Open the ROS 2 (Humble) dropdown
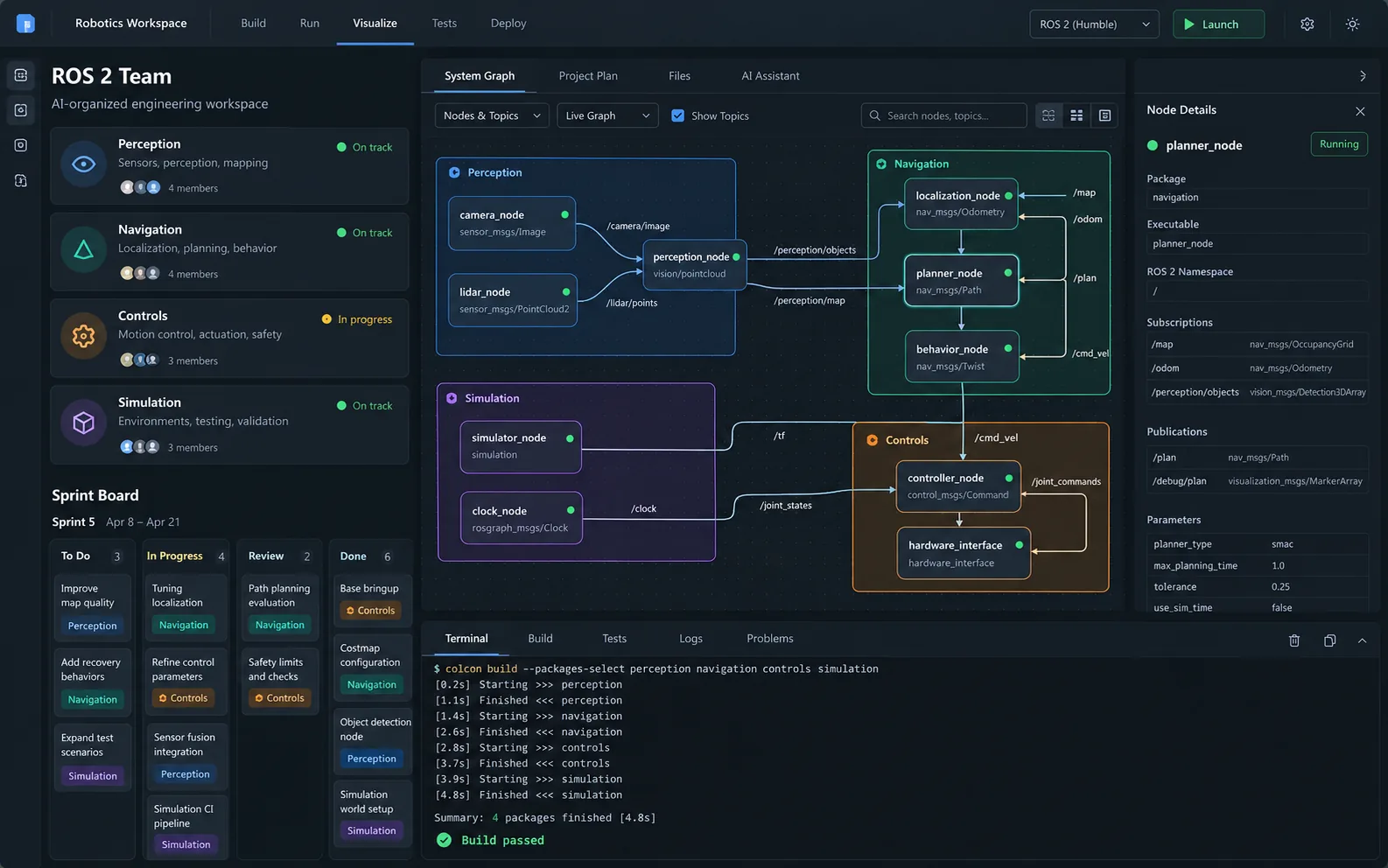Viewport: 1388px width, 868px height. click(x=1094, y=24)
